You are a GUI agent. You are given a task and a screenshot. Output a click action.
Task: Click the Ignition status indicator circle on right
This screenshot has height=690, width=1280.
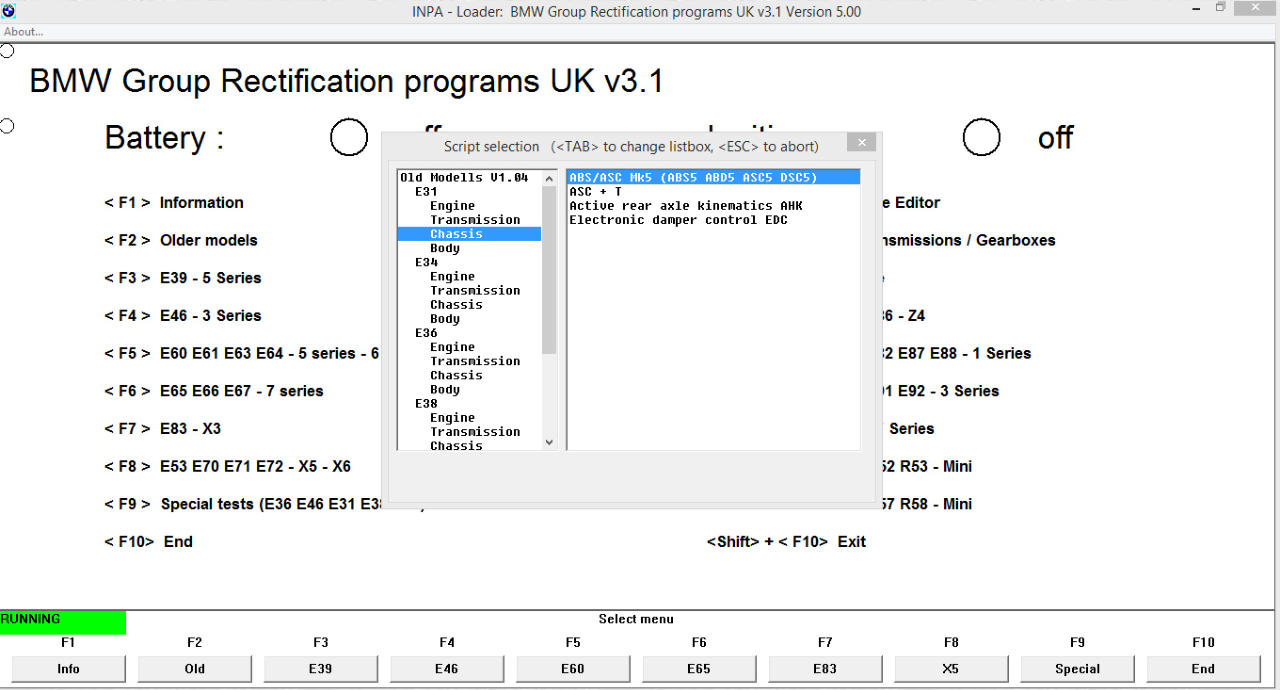tap(981, 137)
